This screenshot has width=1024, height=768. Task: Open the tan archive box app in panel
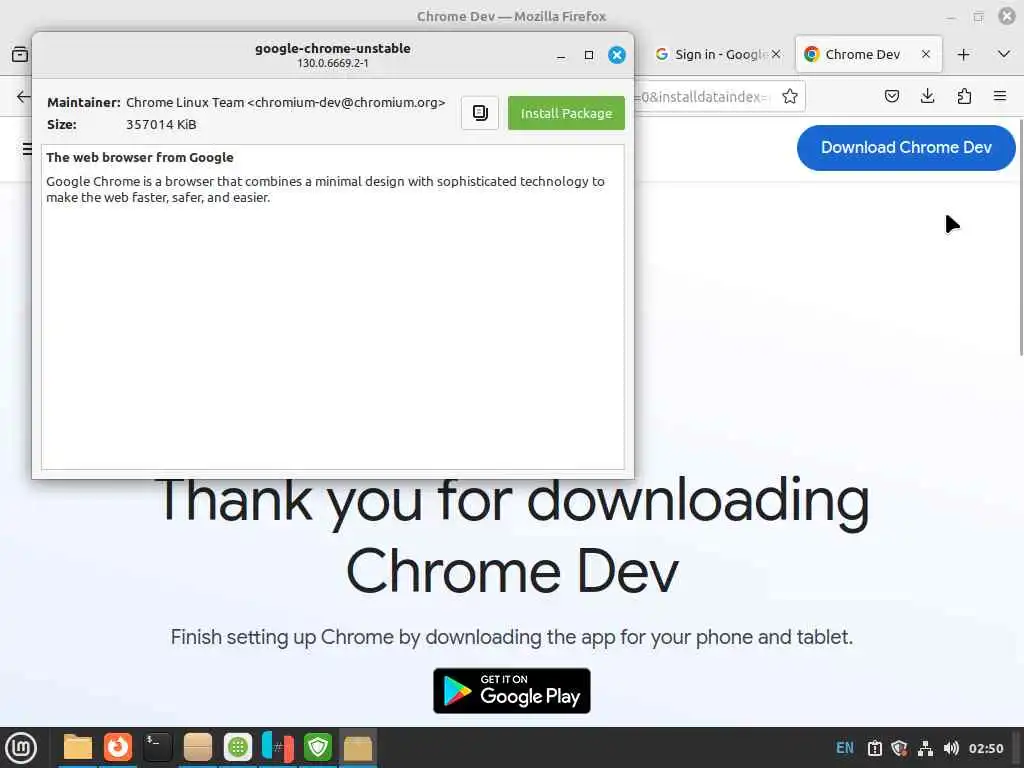[x=197, y=747]
